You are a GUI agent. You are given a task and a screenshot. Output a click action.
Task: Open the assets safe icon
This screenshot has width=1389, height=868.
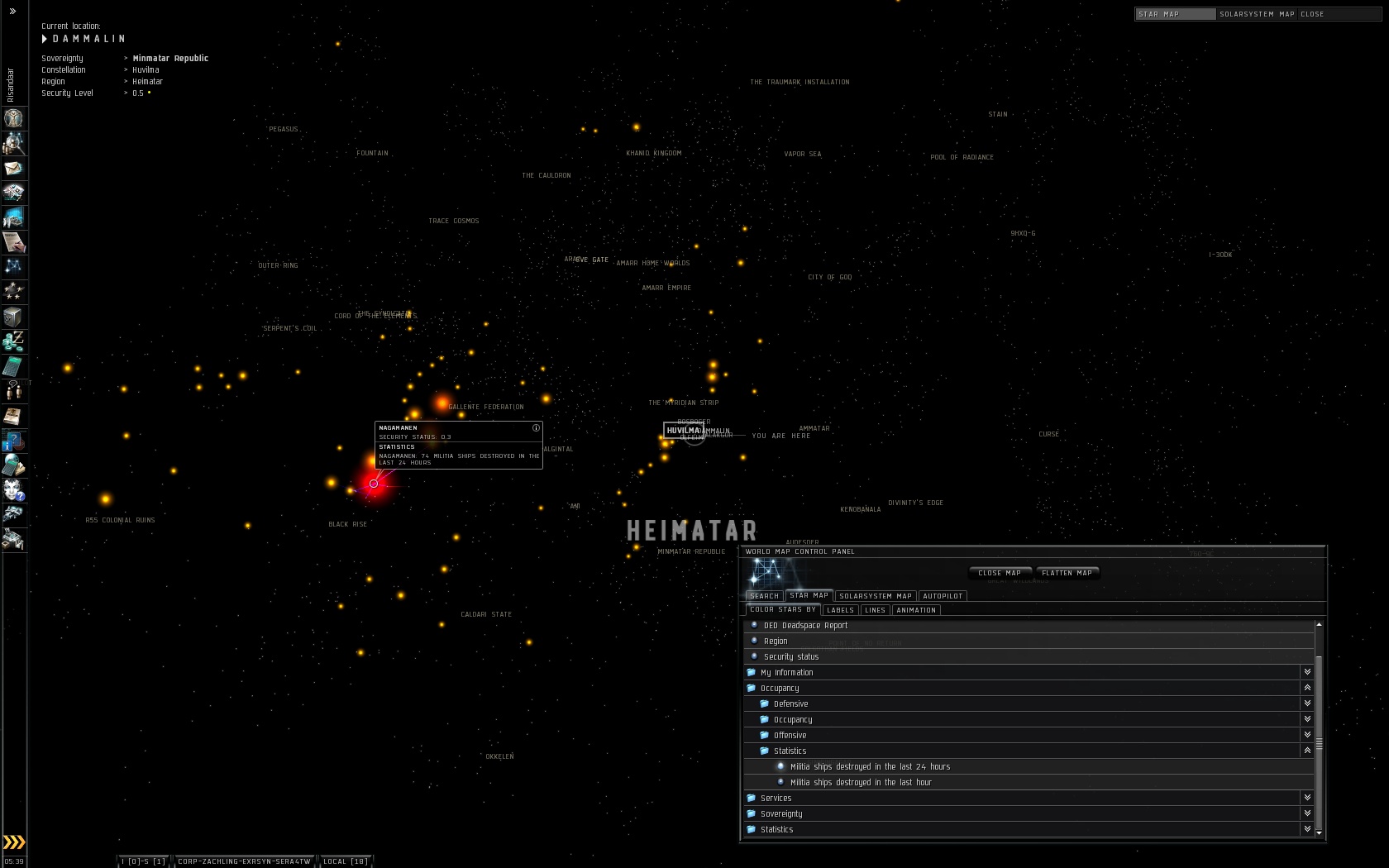(x=13, y=316)
